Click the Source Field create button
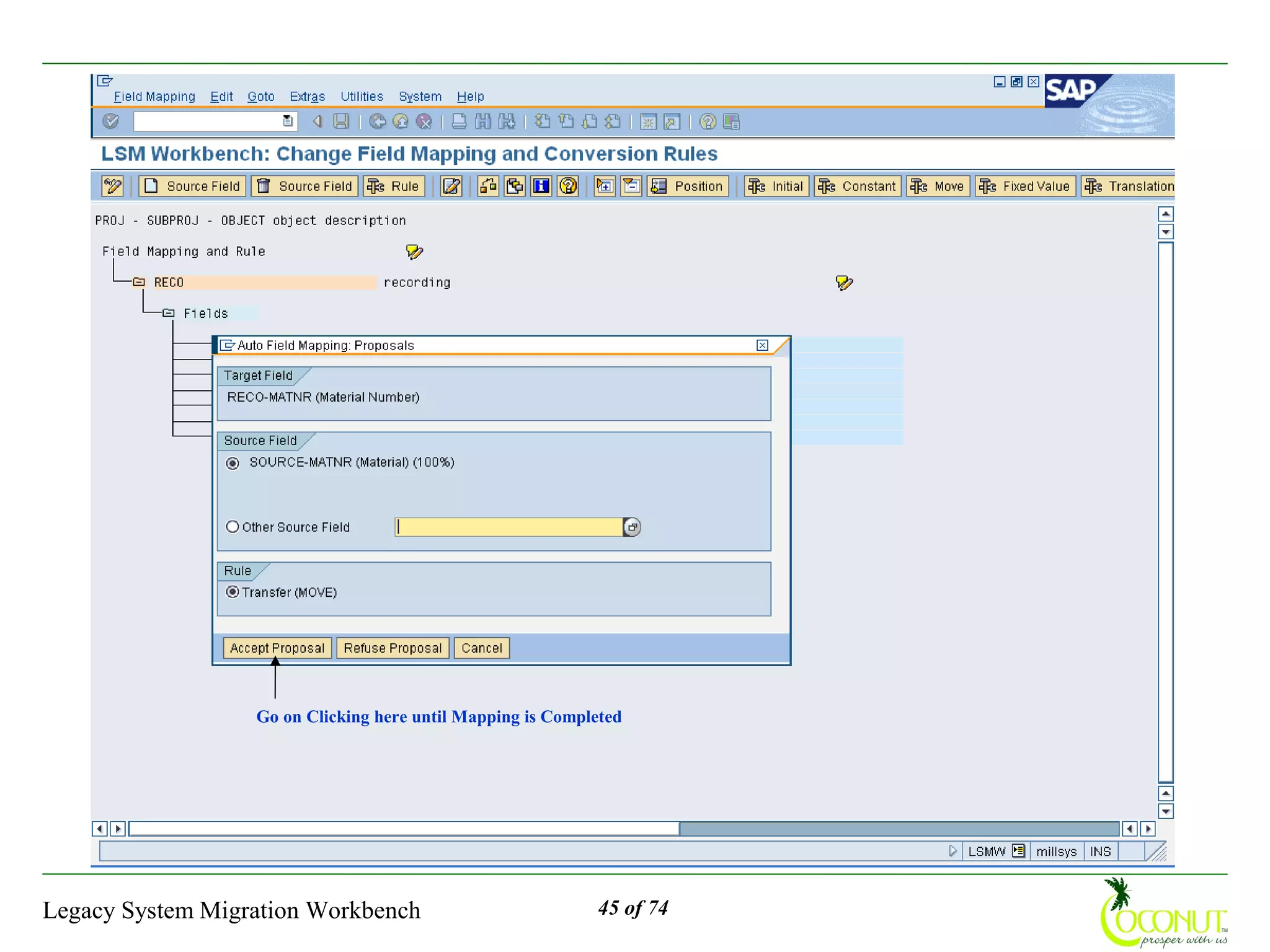Image resolution: width=1270 pixels, height=952 pixels. (192, 186)
